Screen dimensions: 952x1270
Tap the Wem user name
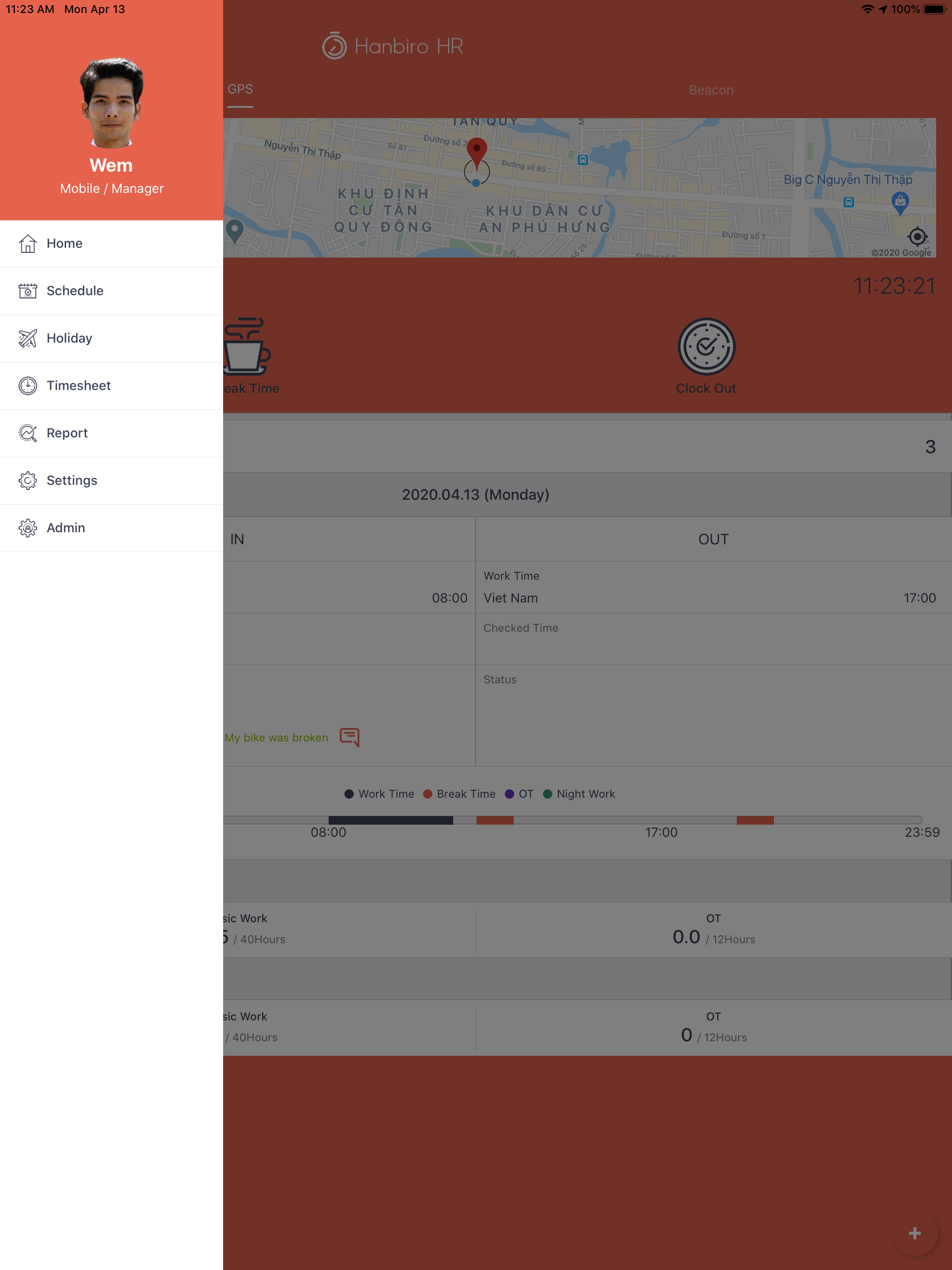112,165
